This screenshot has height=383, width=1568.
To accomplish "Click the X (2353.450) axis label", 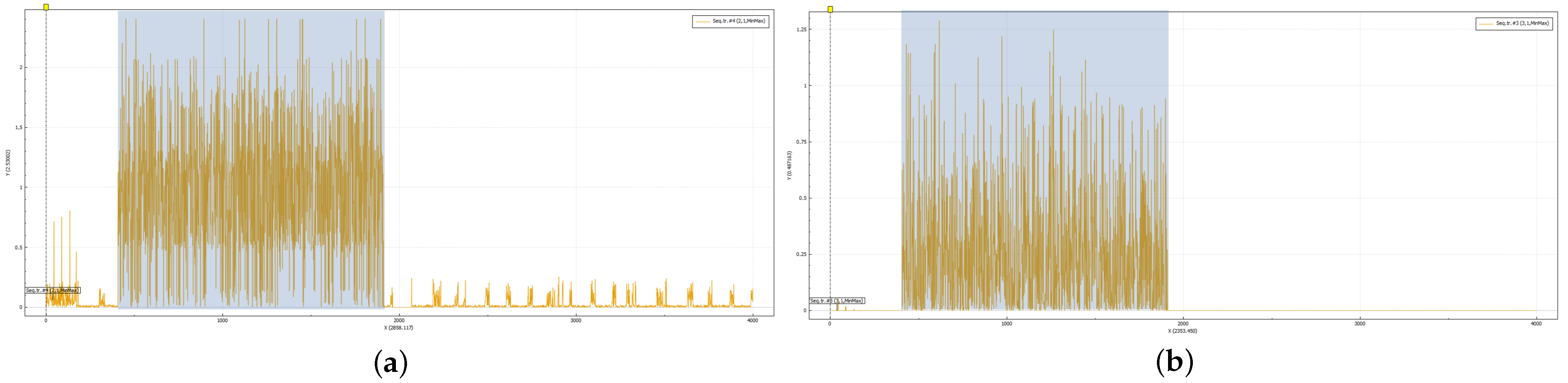I will click(x=1182, y=331).
